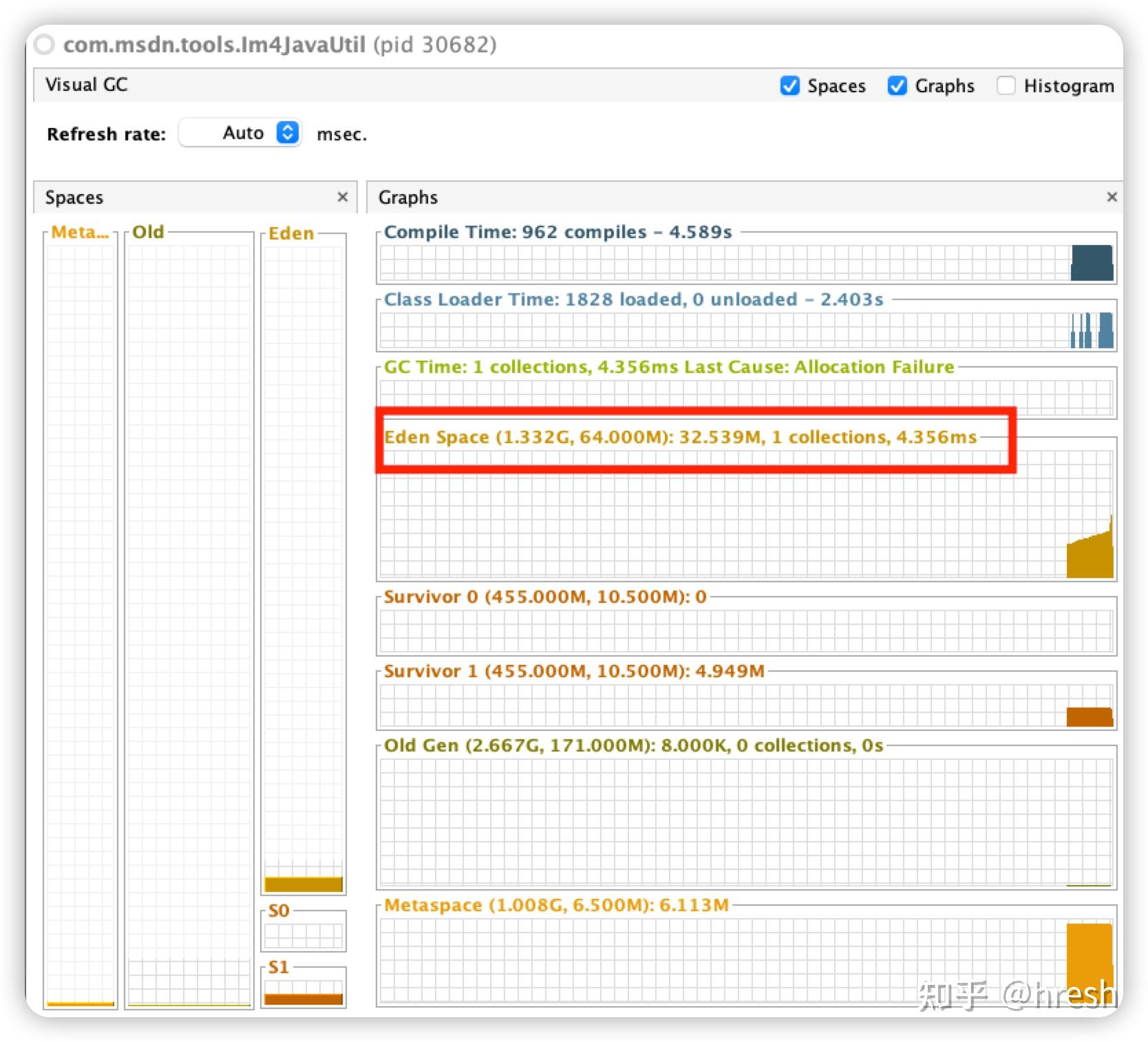Close the Graphs panel

(x=1112, y=197)
